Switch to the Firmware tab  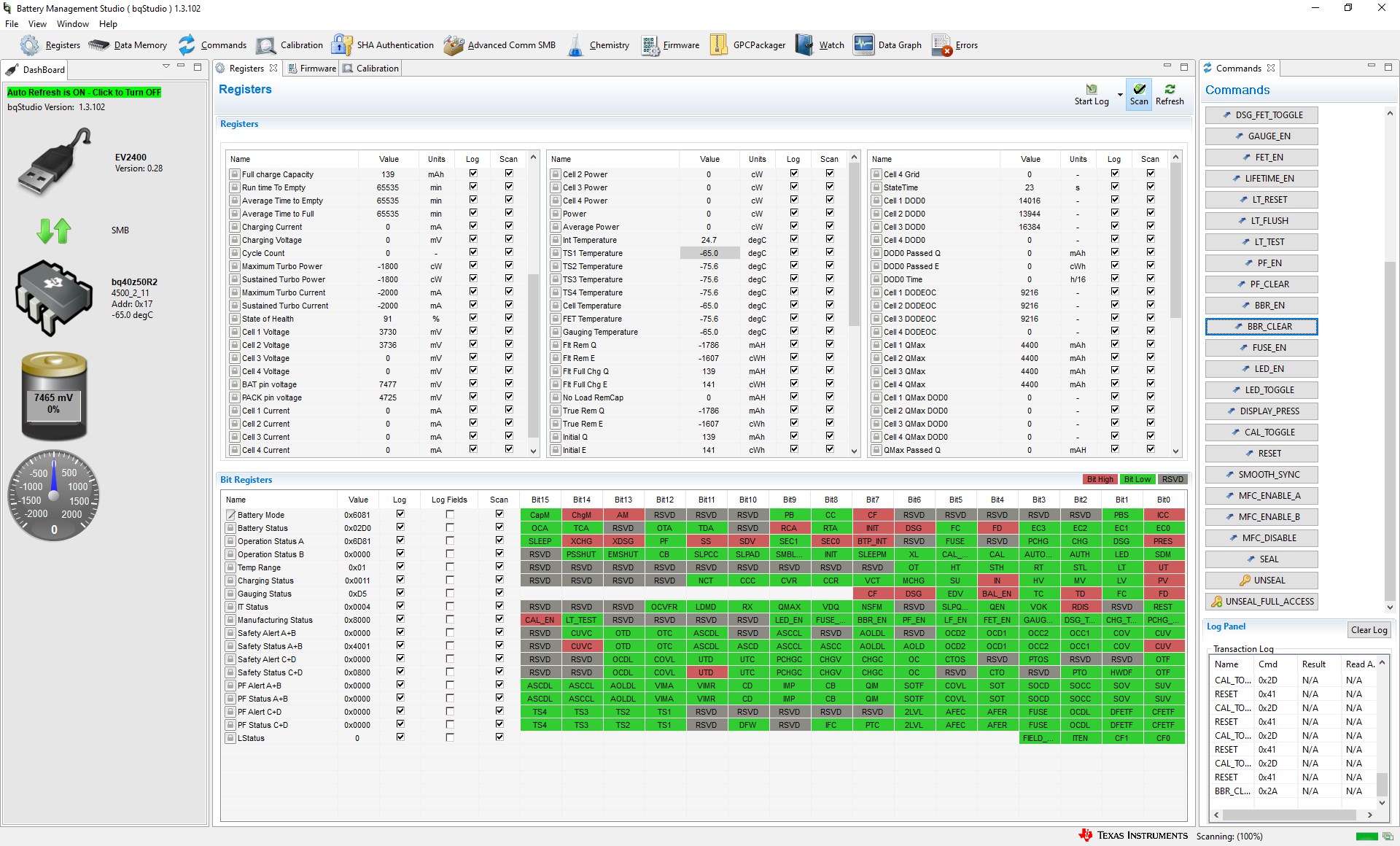[x=312, y=69]
